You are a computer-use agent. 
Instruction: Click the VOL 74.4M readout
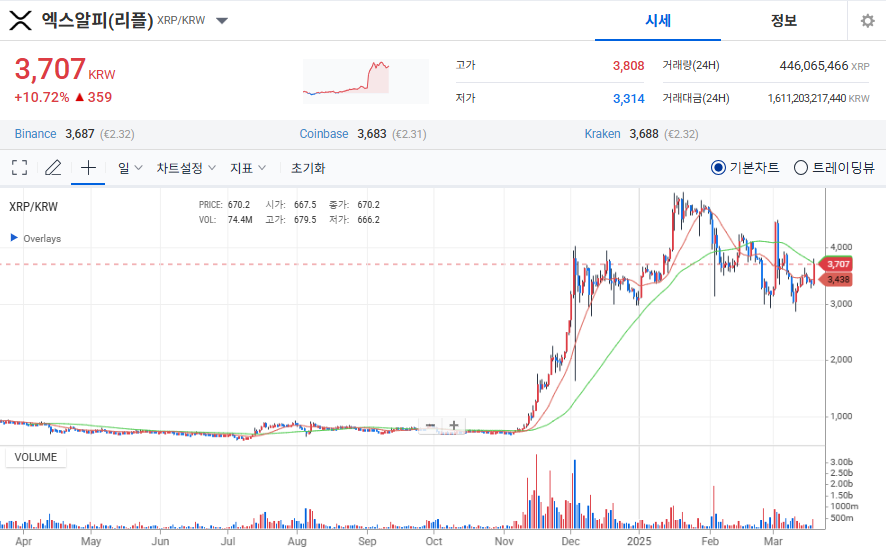tap(225, 219)
